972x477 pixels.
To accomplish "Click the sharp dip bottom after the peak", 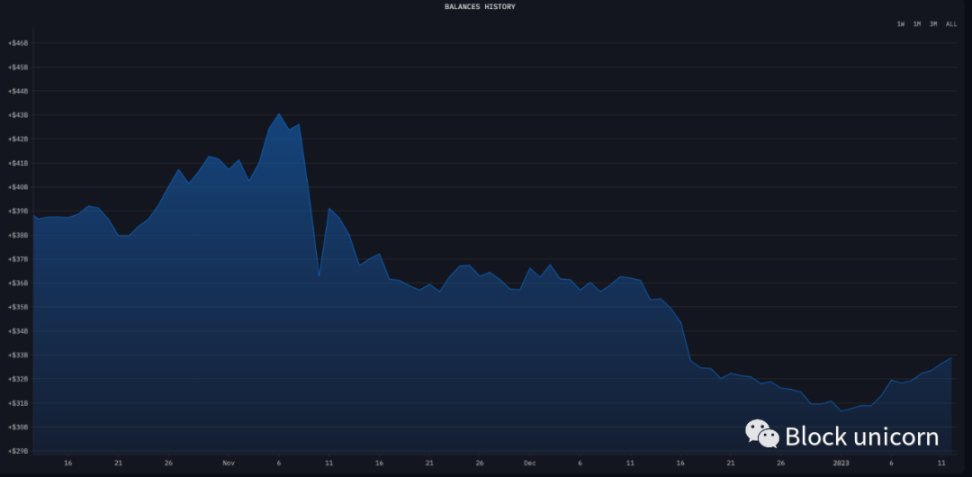I will pyautogui.click(x=318, y=276).
